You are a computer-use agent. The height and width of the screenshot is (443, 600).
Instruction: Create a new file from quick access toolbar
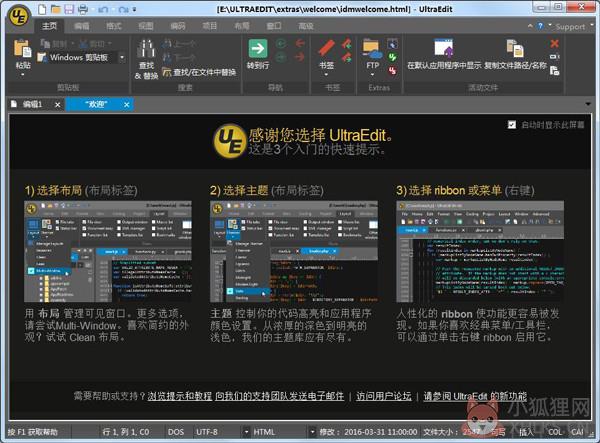[x=42, y=9]
